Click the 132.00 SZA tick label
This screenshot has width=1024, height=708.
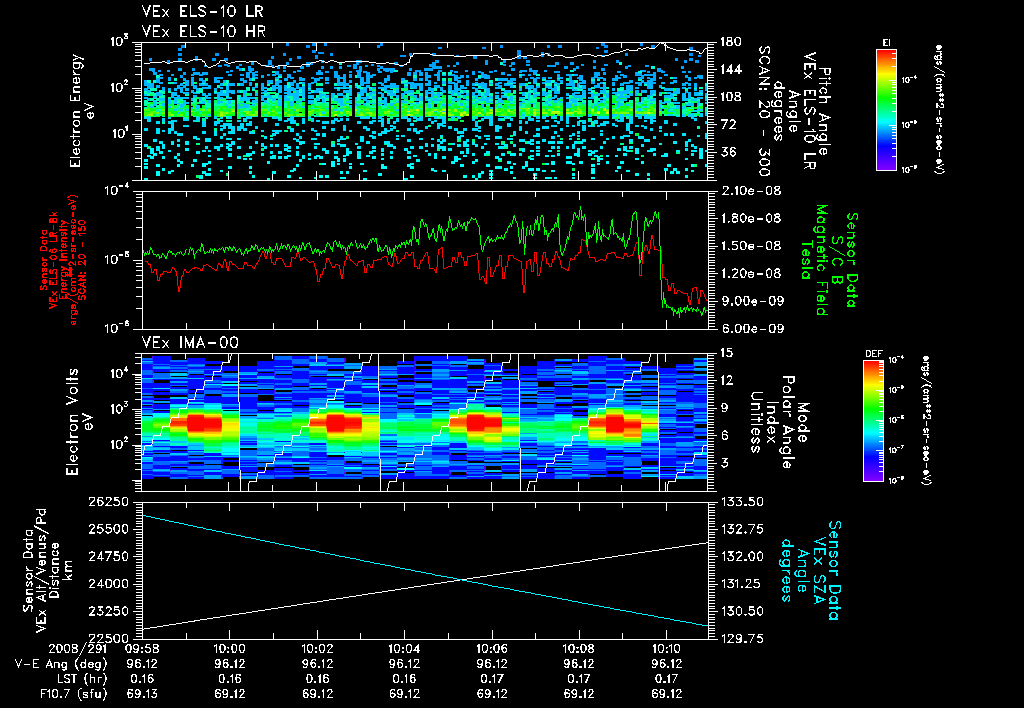742,556
